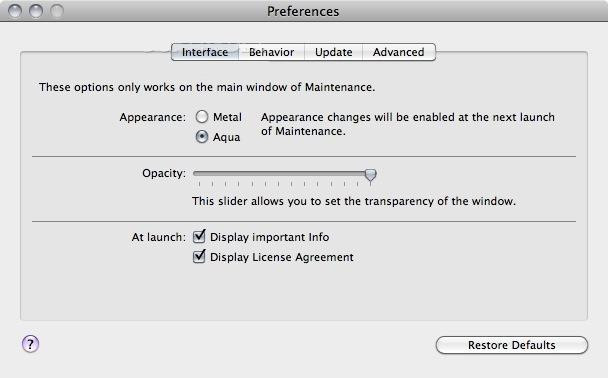Image resolution: width=608 pixels, height=378 pixels.
Task: Click the Opacity slider thumb
Action: [370, 175]
